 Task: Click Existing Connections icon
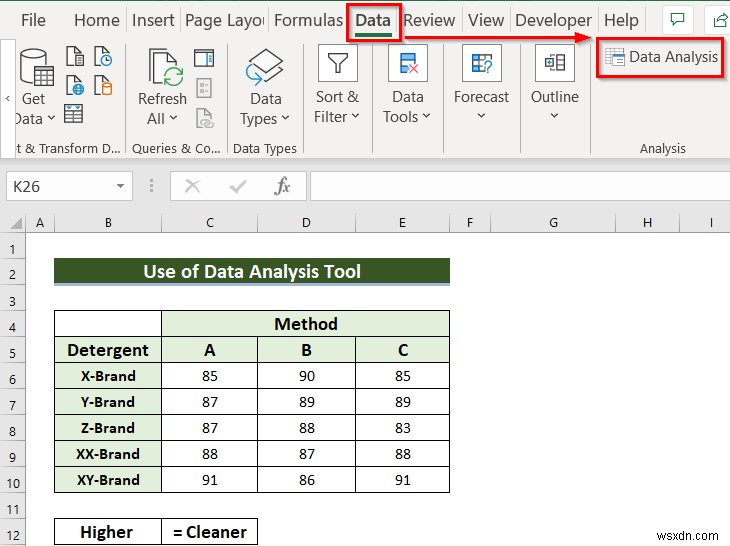coord(103,85)
